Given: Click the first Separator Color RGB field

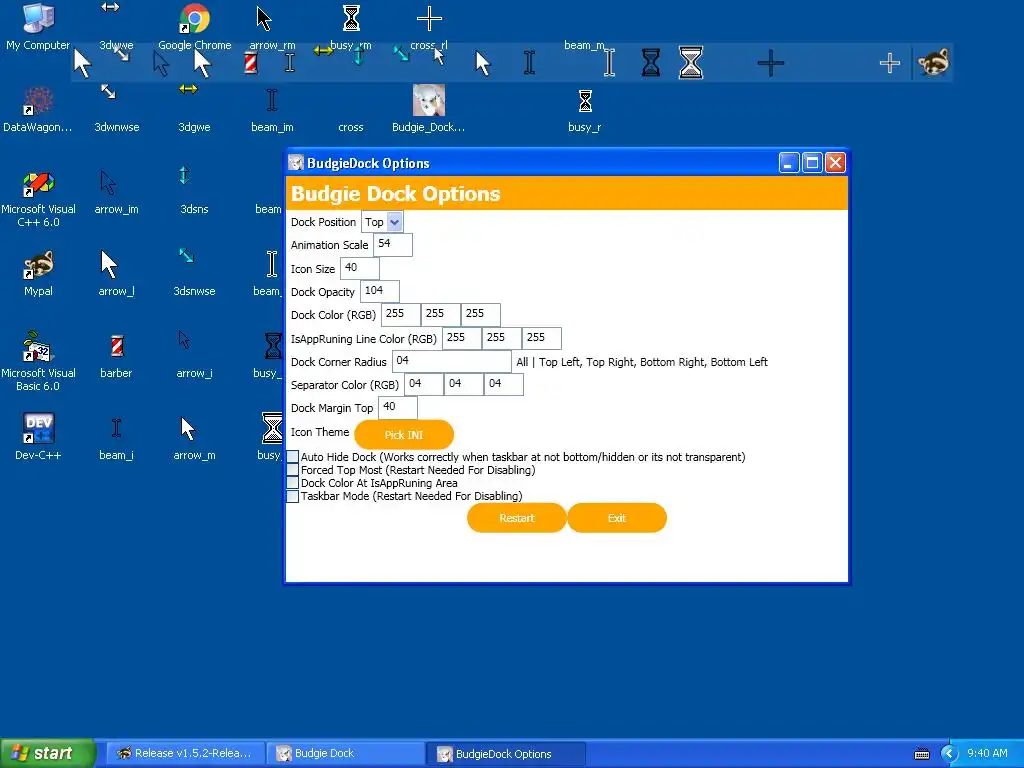Looking at the screenshot, I should click(424, 385).
